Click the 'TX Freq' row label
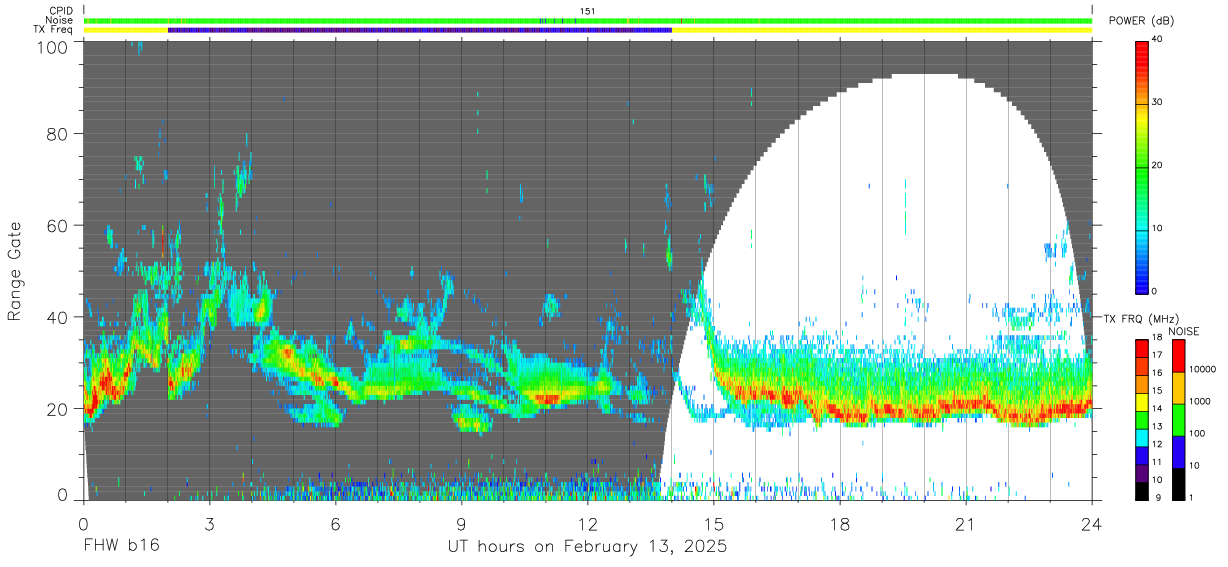Screen dimensions: 1228x567 [53, 30]
